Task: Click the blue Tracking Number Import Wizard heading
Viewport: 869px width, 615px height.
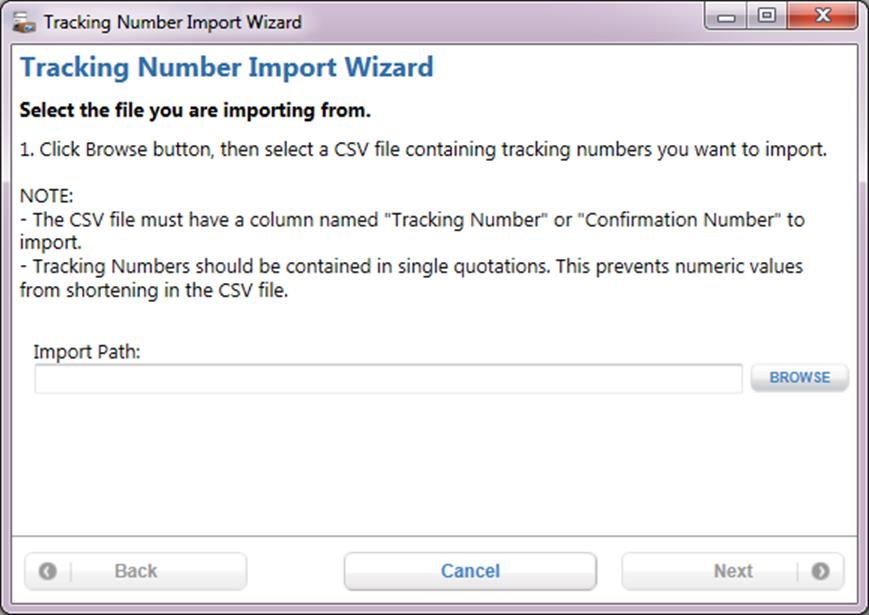Action: (x=227, y=68)
